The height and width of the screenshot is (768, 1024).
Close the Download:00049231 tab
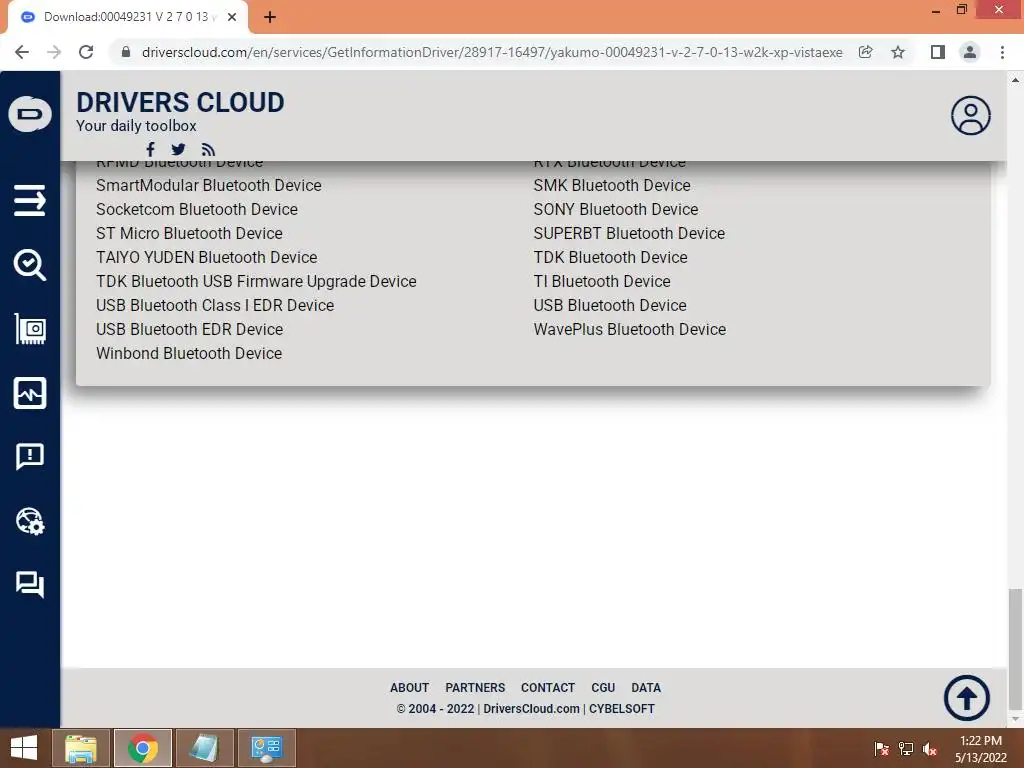coord(232,17)
